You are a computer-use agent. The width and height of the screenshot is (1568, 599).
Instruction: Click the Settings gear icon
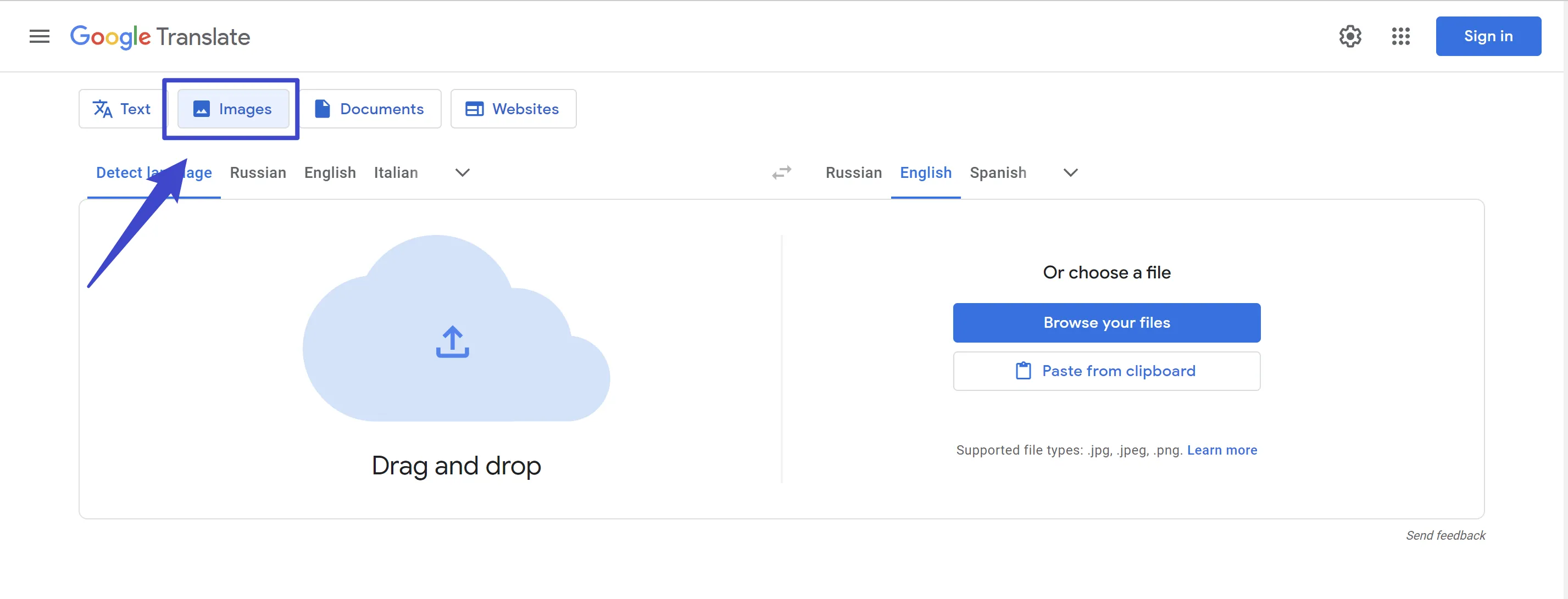click(x=1350, y=36)
